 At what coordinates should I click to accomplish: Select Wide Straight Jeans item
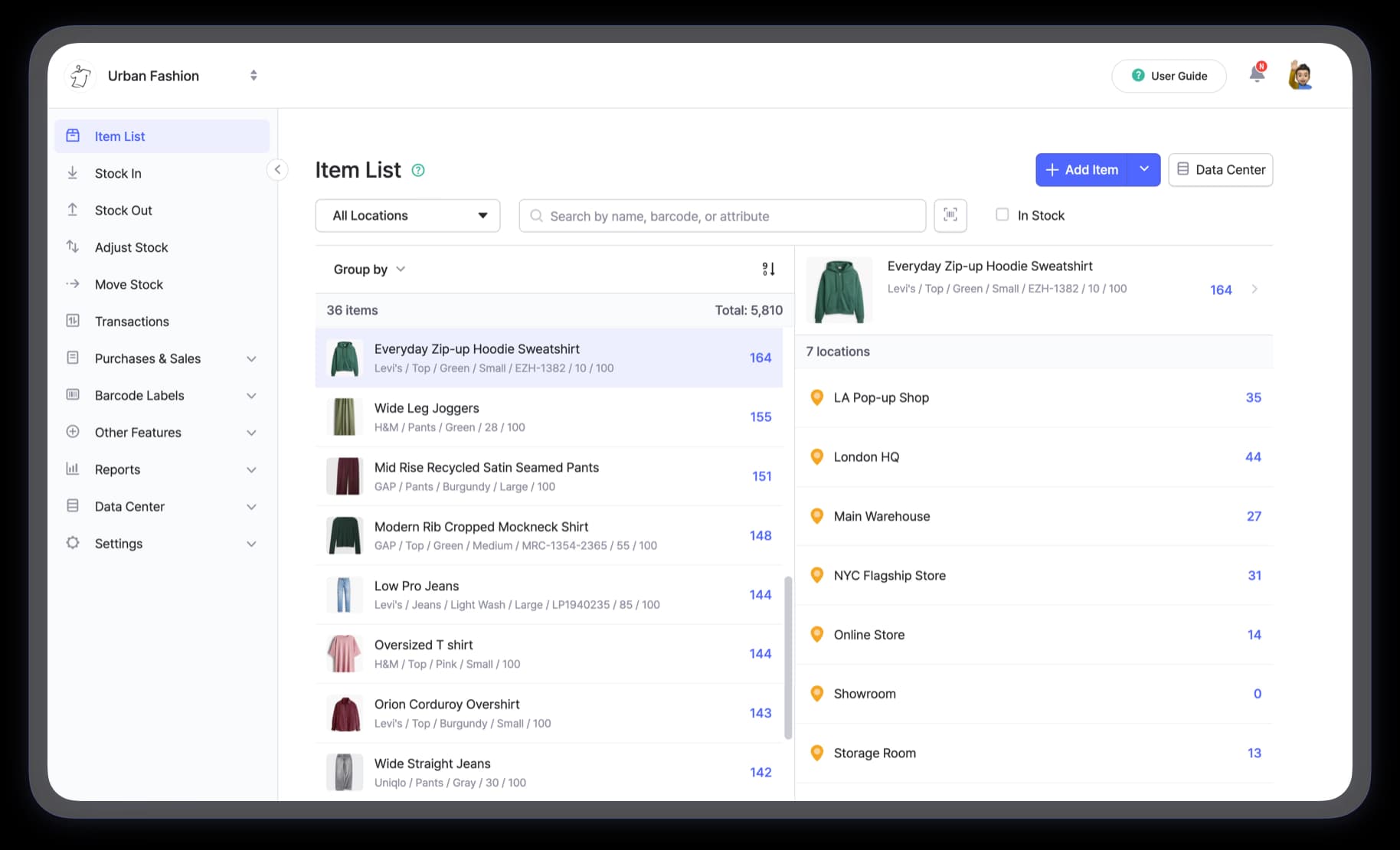tap(549, 773)
